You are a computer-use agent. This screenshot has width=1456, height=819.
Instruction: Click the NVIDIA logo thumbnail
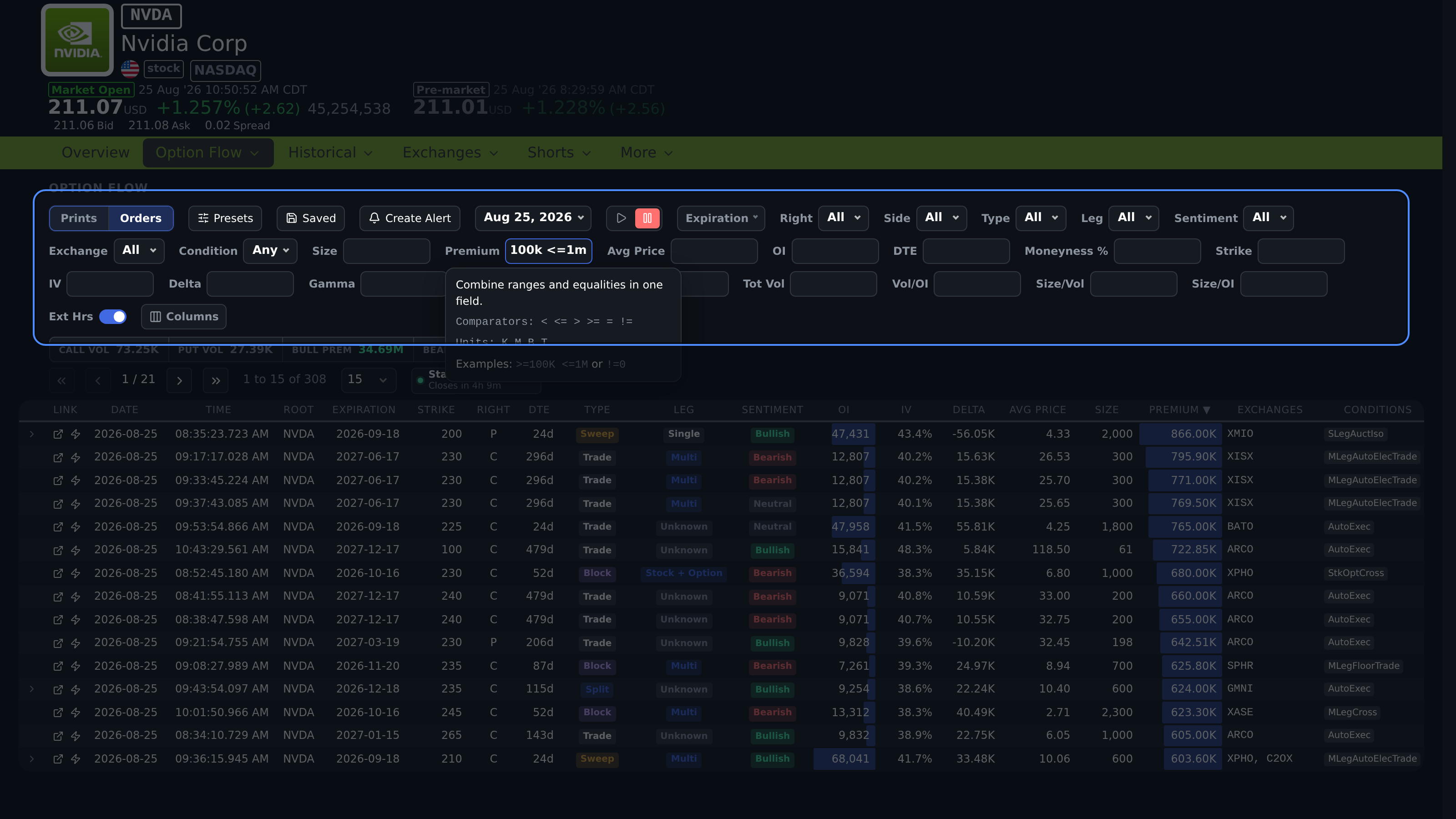tap(77, 40)
